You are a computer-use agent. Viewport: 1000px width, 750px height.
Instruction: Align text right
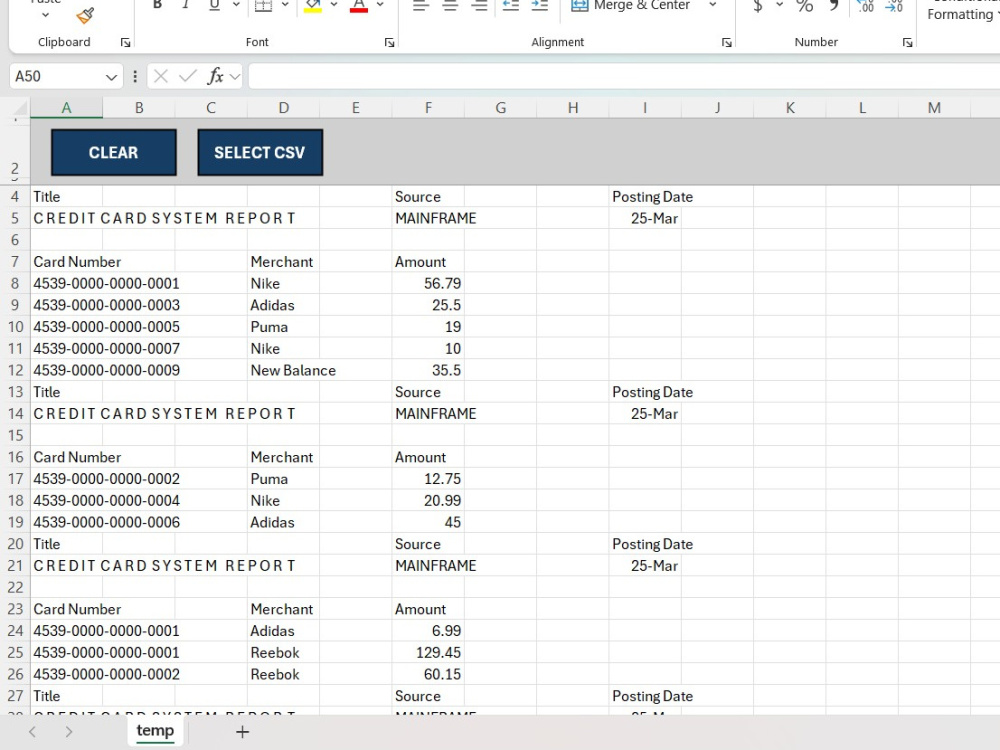pos(480,5)
